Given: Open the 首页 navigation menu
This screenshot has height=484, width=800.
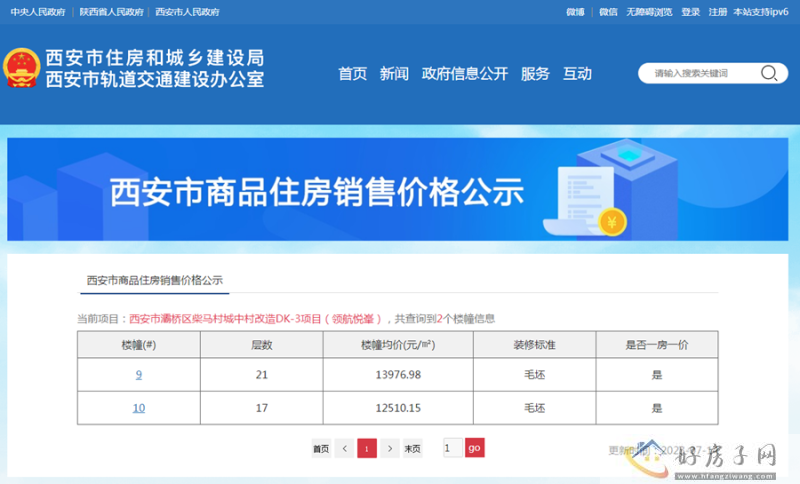Looking at the screenshot, I should 353,74.
